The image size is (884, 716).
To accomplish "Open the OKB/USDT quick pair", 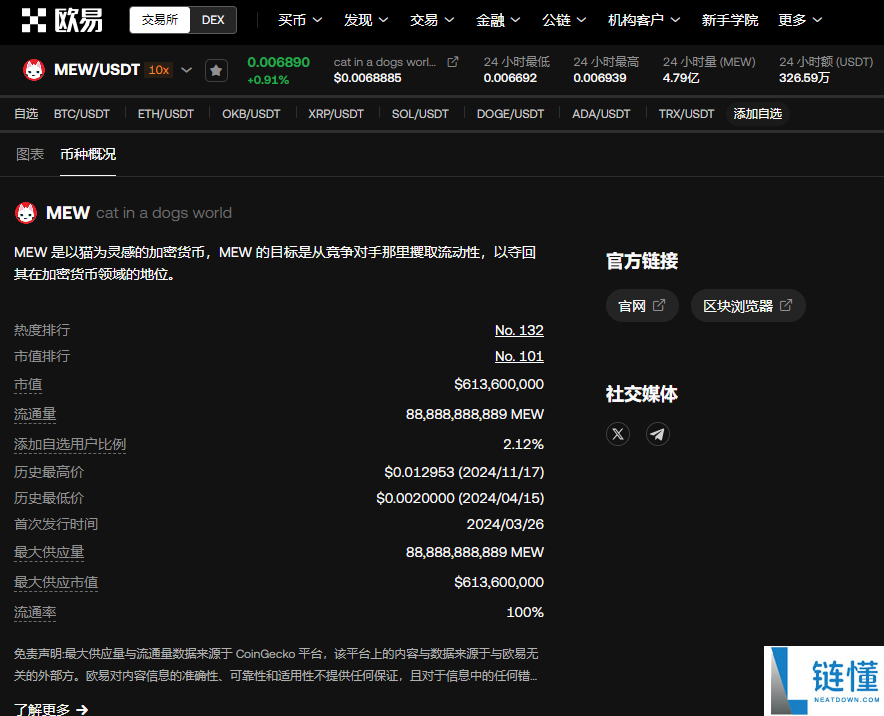I will click(x=251, y=114).
